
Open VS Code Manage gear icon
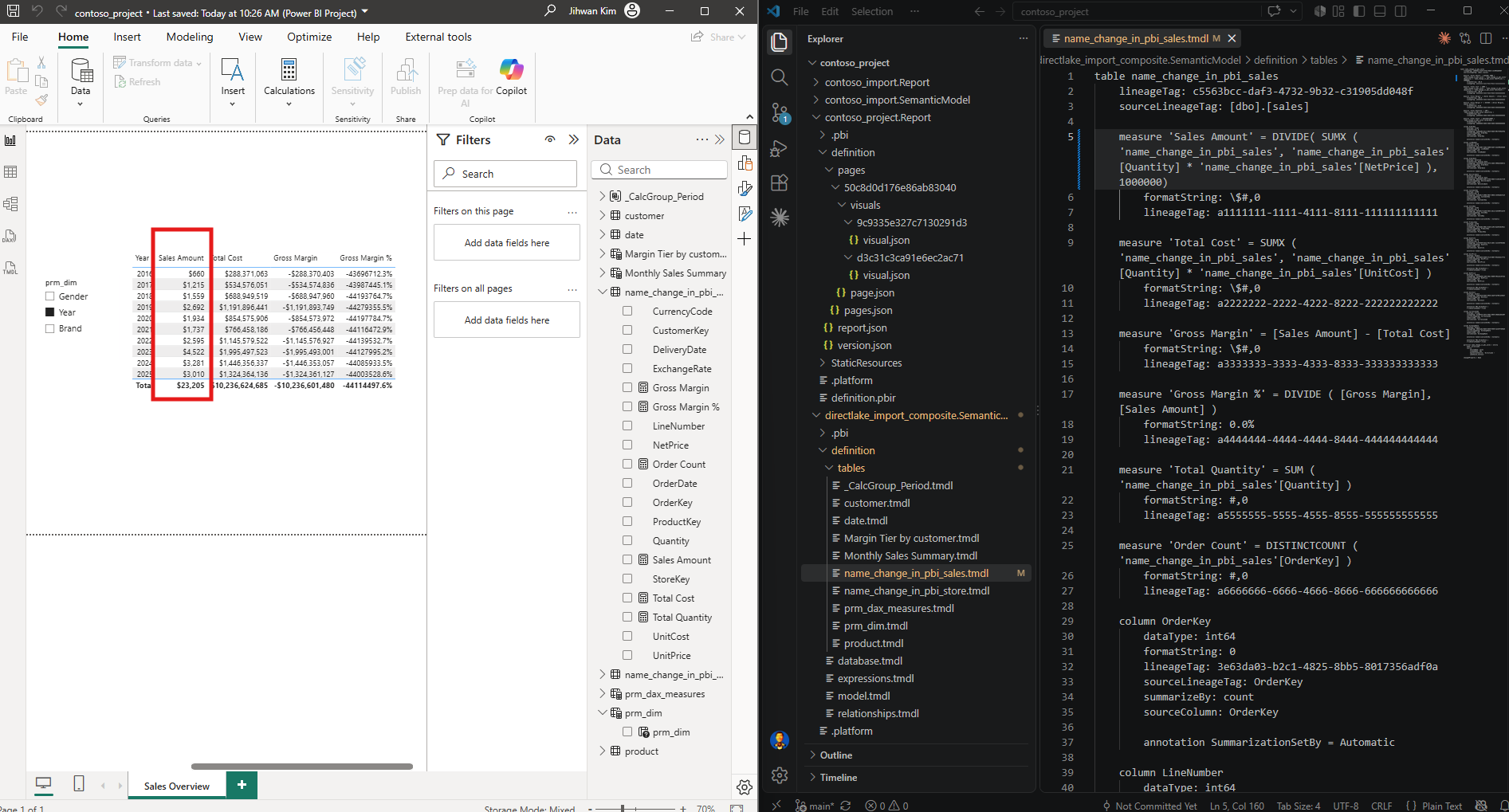pos(780,775)
